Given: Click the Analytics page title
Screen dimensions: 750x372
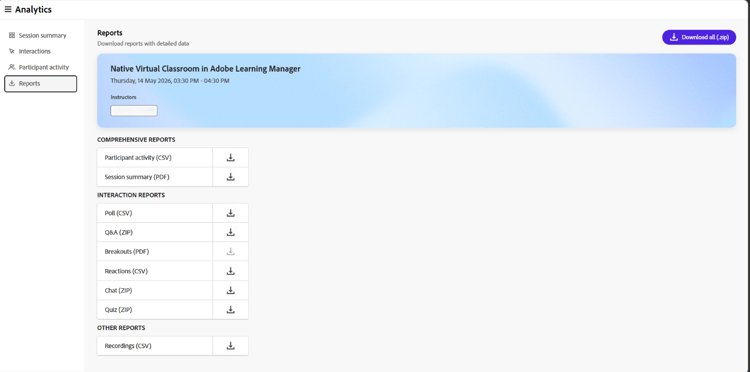Looking at the screenshot, I should click(33, 10).
